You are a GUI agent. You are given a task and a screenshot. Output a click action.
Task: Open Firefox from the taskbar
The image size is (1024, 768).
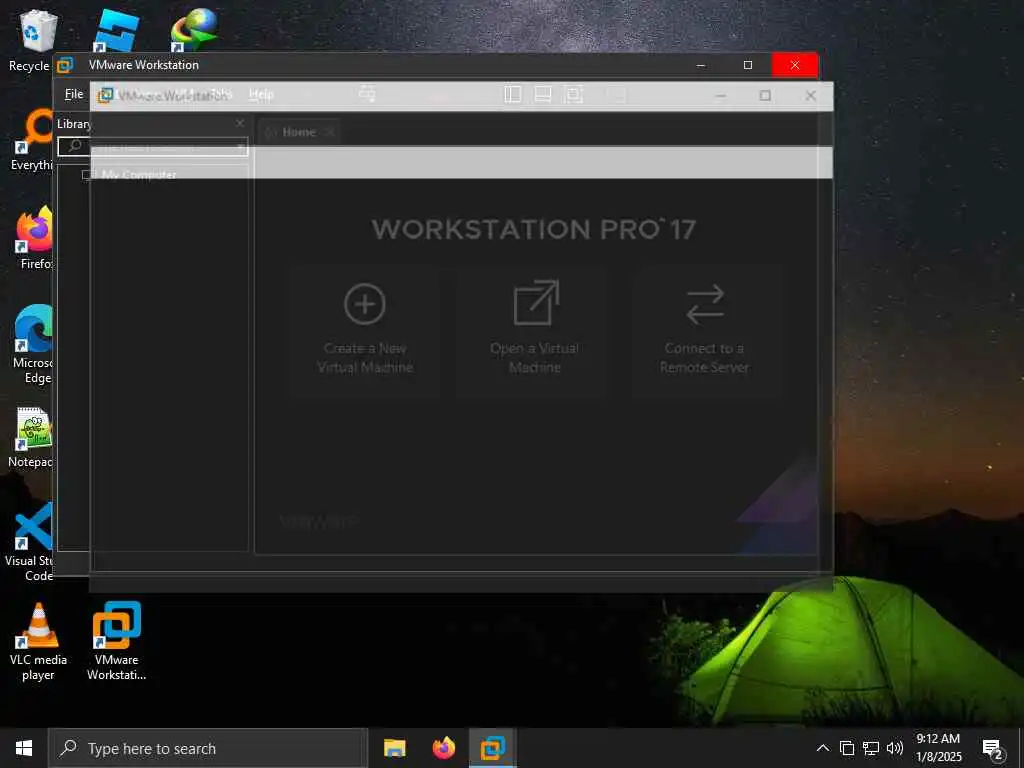[443, 748]
